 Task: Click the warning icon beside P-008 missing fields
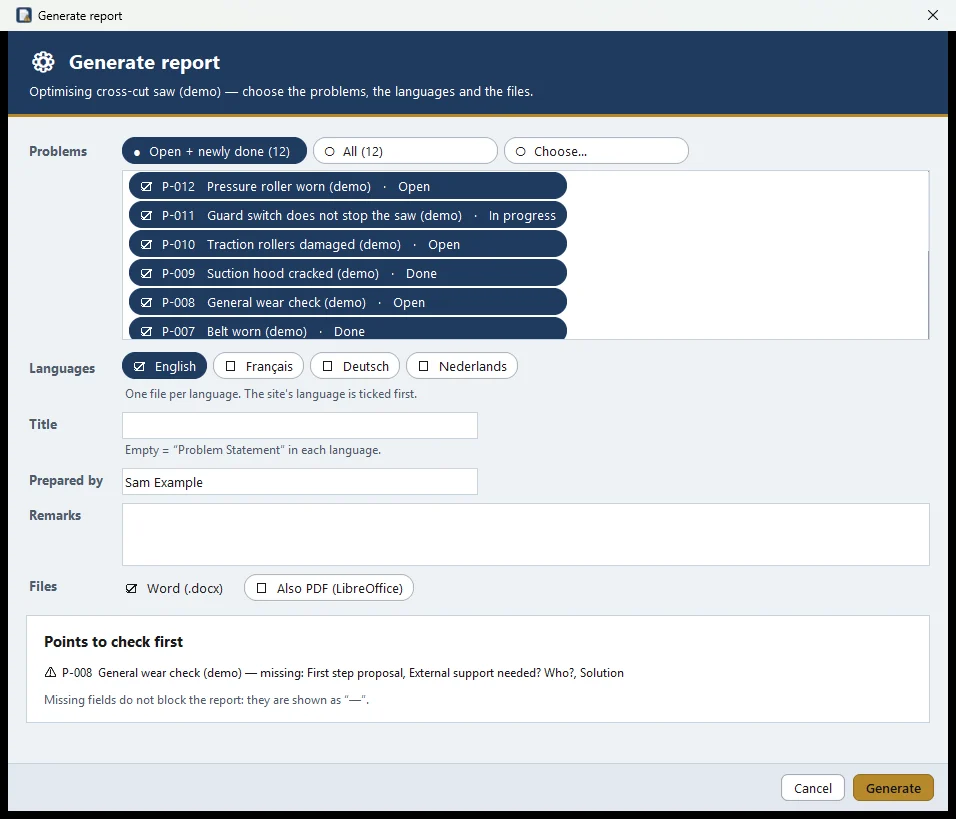pyautogui.click(x=51, y=673)
